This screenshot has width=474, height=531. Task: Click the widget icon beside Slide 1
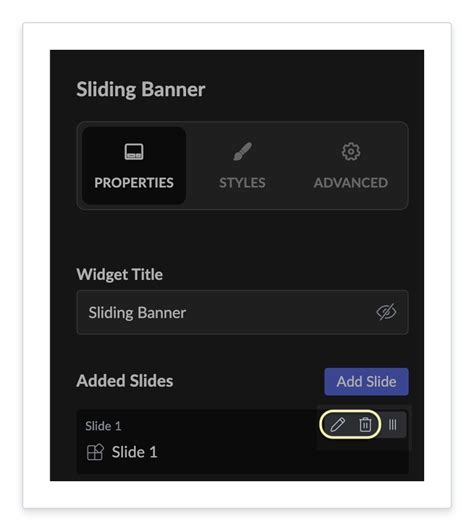95,452
